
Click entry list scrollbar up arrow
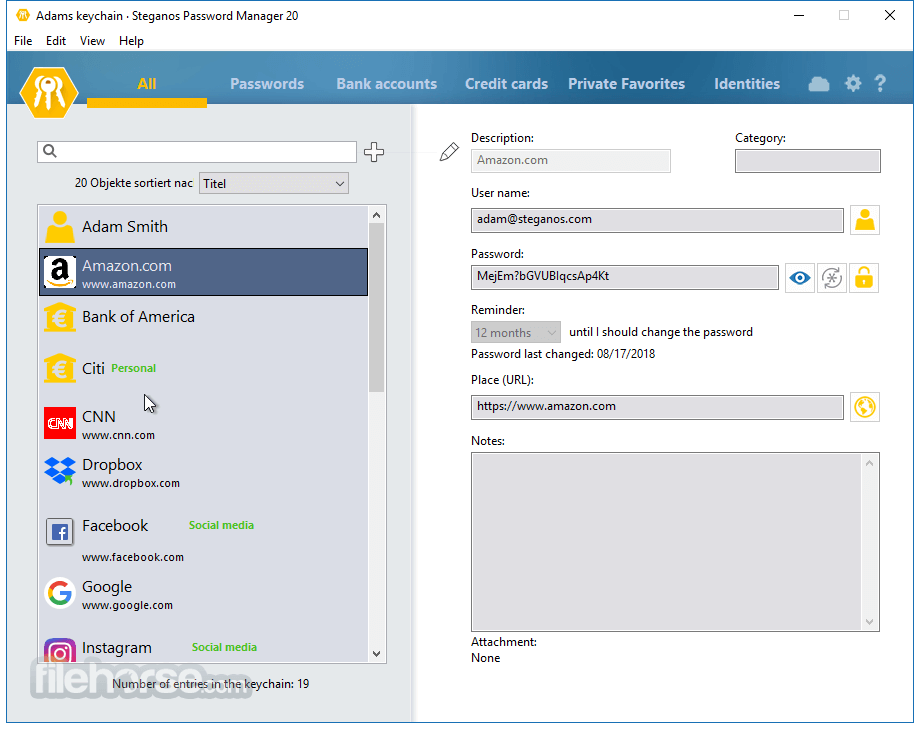pos(377,215)
